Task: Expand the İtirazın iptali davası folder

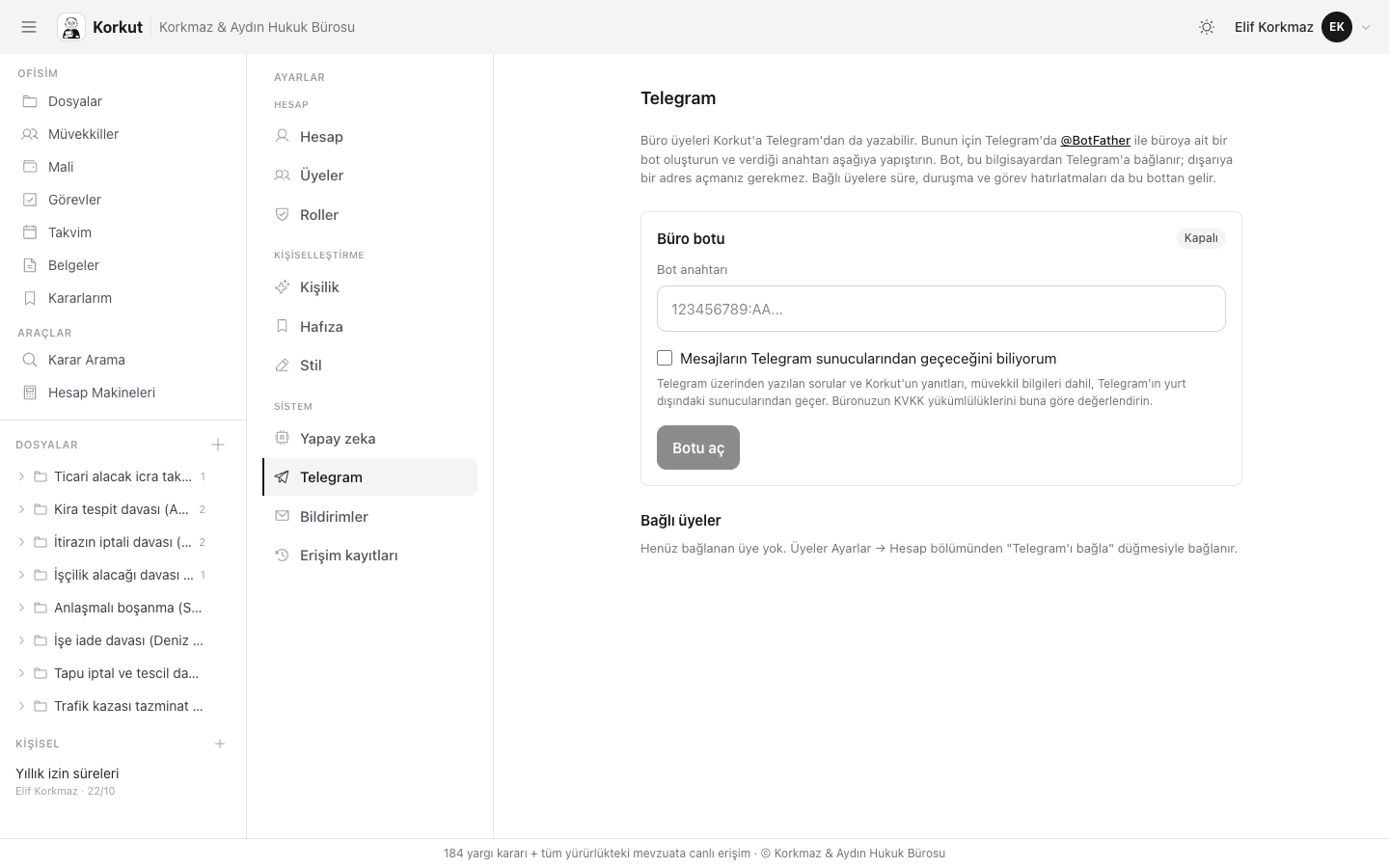Action: (x=21, y=542)
